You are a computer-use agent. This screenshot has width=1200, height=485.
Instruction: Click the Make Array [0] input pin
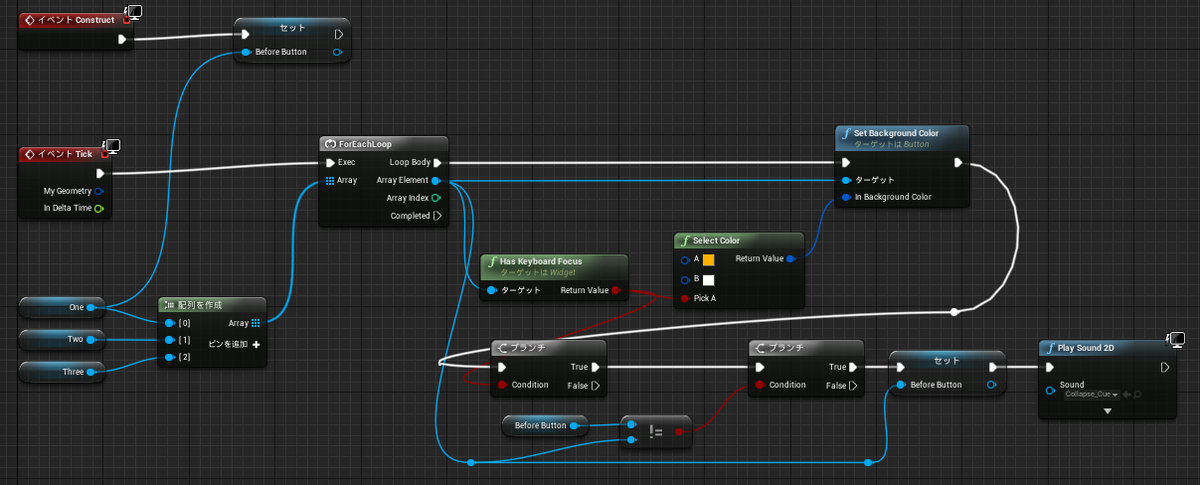[x=169, y=323]
